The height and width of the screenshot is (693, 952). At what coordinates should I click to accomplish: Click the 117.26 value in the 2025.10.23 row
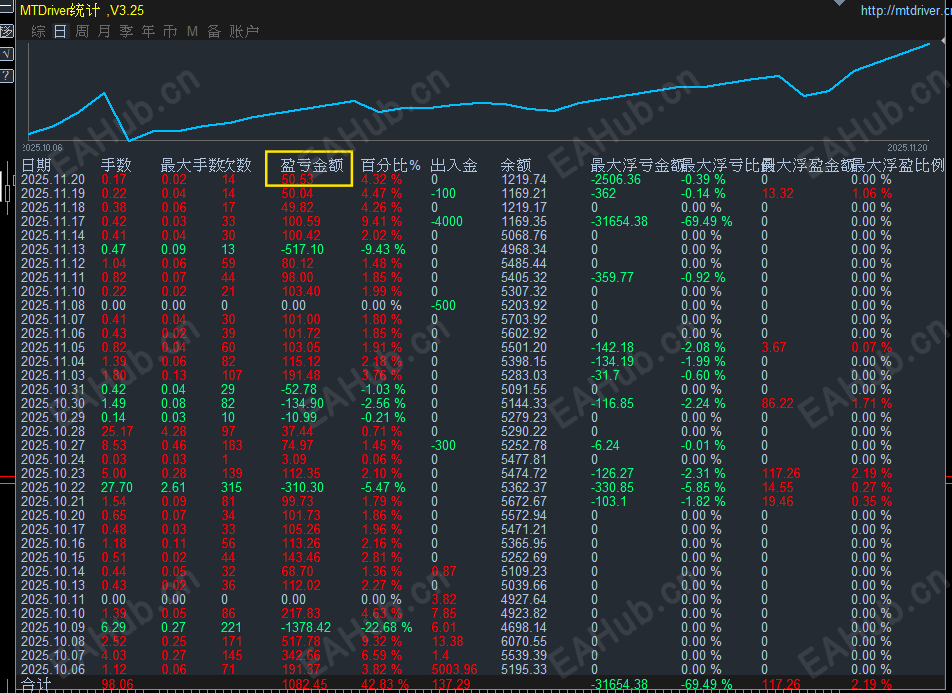(781, 473)
